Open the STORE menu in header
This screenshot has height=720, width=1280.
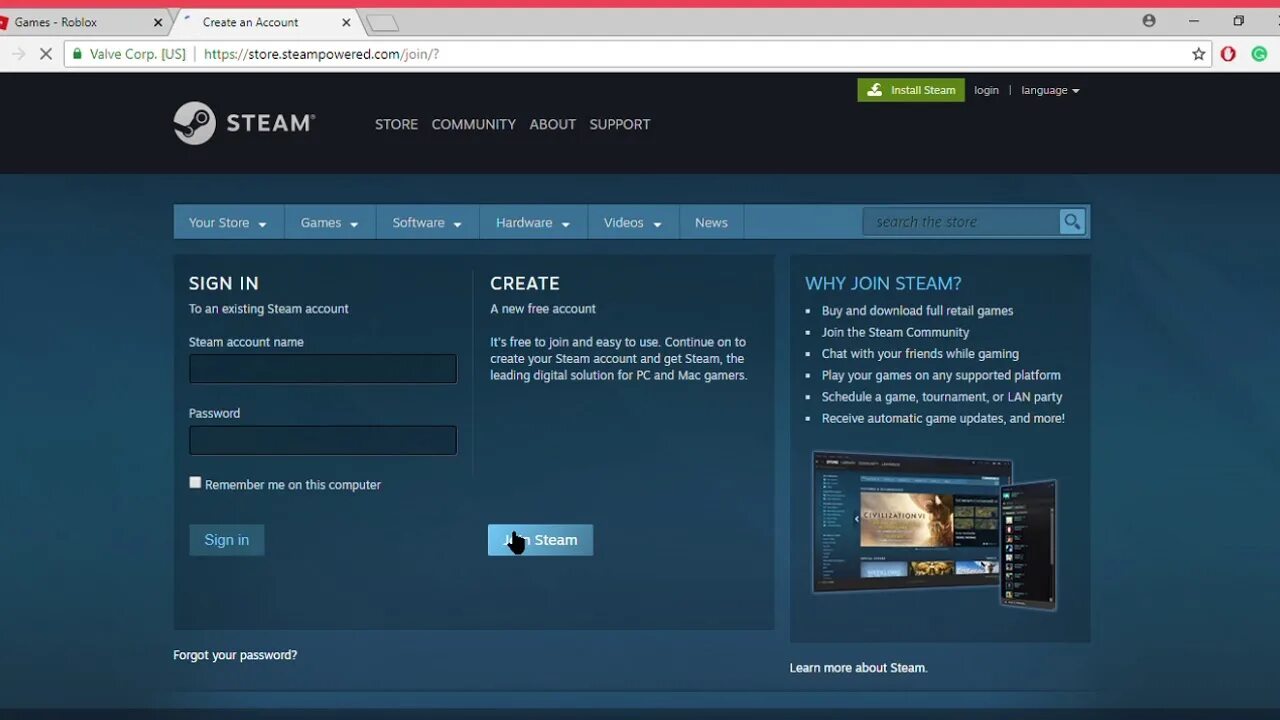(396, 124)
